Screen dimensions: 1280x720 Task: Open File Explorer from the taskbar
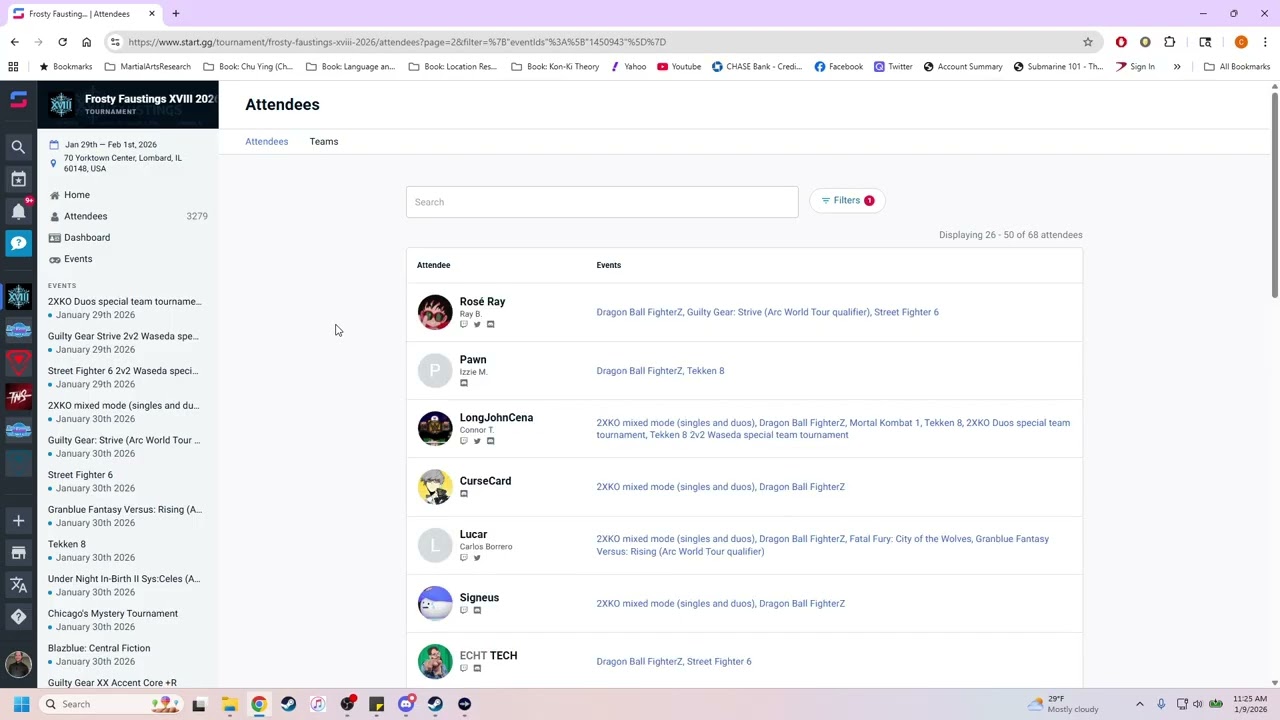pyautogui.click(x=229, y=704)
